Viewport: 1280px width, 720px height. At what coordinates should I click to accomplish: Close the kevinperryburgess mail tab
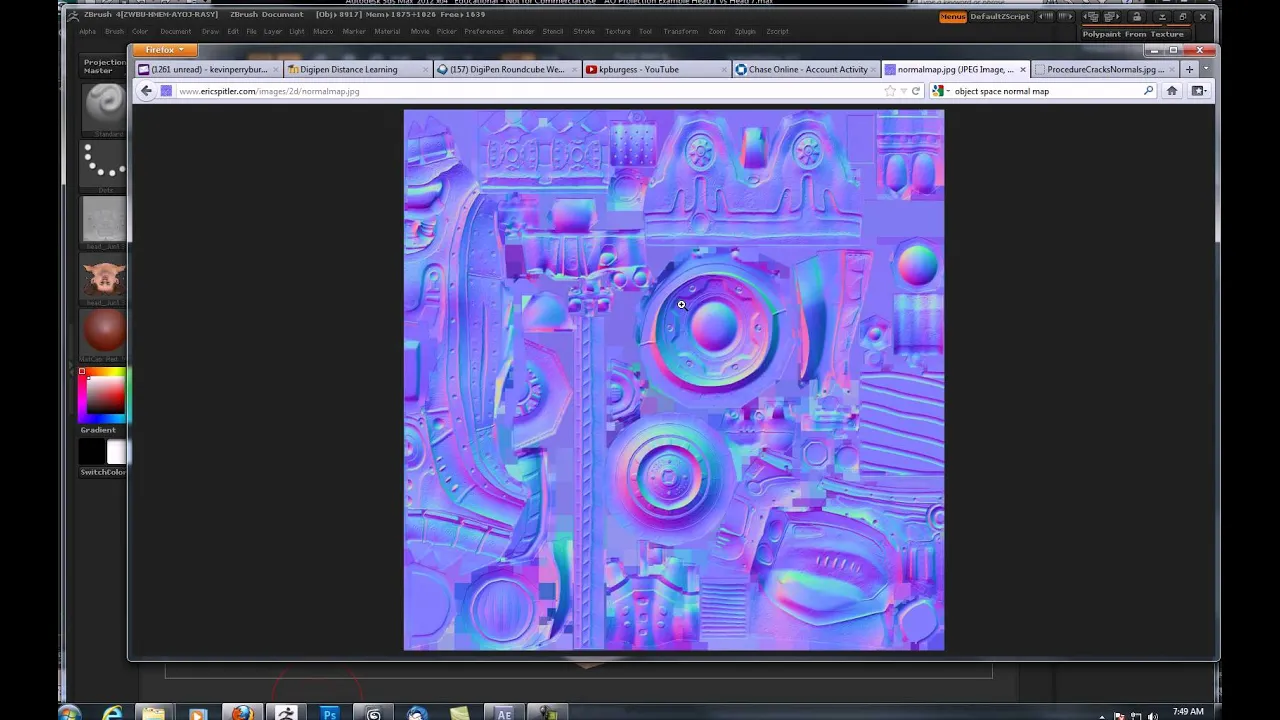click(276, 69)
